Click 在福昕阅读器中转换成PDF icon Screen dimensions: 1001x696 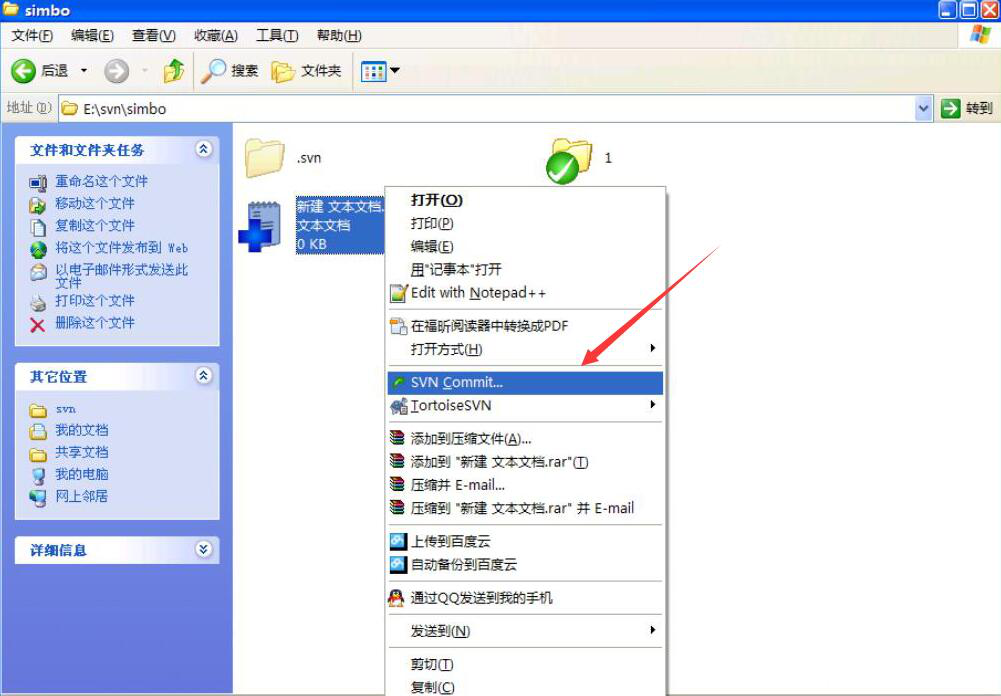[398, 326]
